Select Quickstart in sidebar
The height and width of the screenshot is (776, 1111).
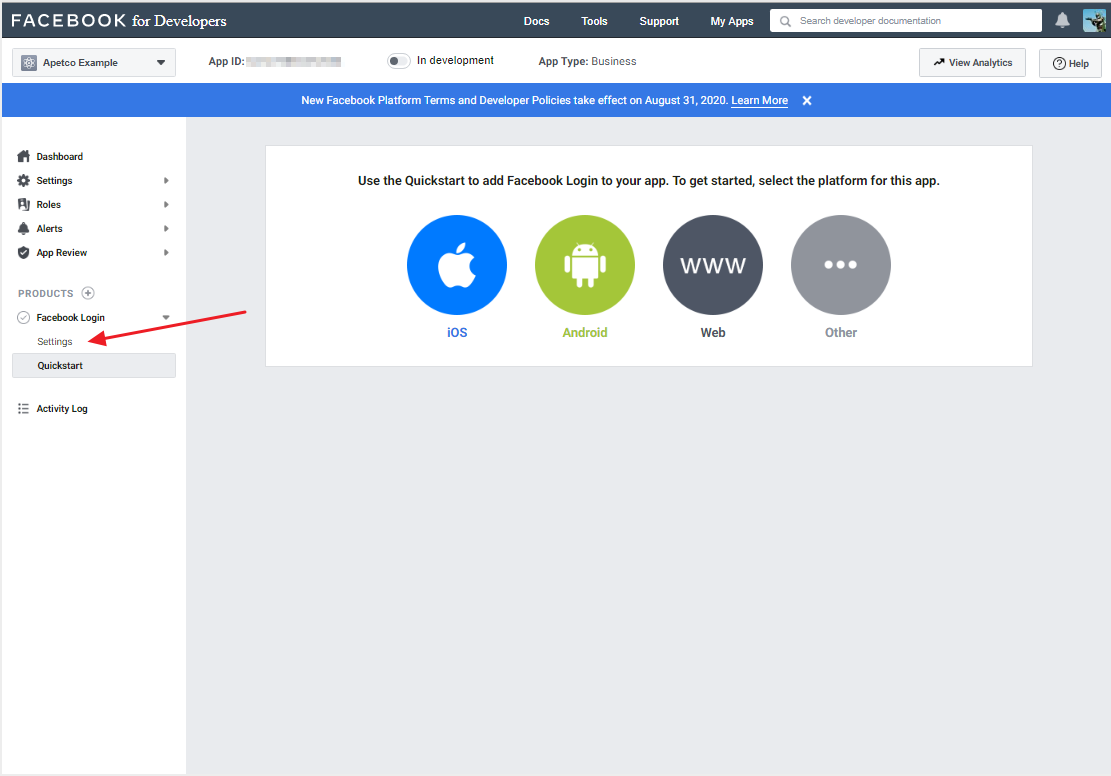[x=94, y=366]
